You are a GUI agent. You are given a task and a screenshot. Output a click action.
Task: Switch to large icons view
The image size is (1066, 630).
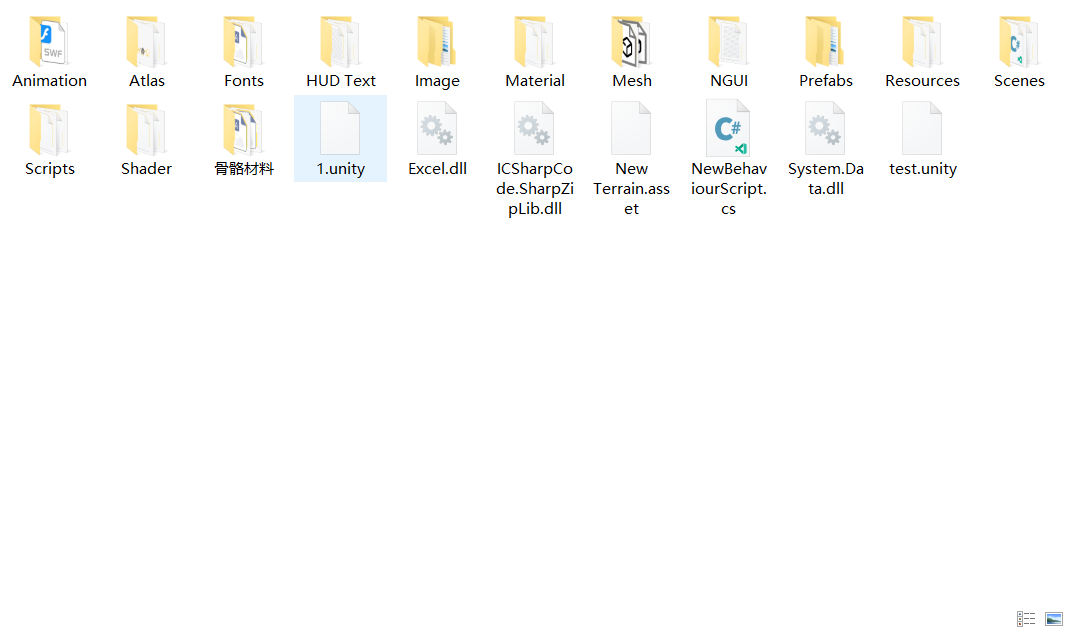point(1053,619)
